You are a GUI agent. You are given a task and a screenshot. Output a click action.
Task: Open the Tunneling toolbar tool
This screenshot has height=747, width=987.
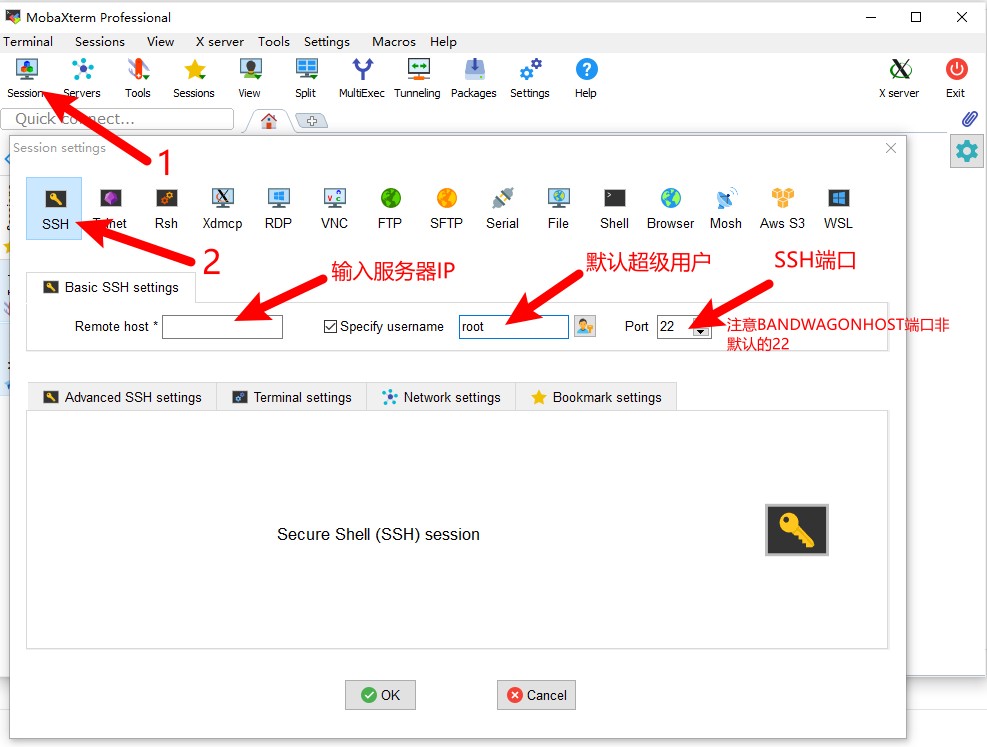(417, 78)
